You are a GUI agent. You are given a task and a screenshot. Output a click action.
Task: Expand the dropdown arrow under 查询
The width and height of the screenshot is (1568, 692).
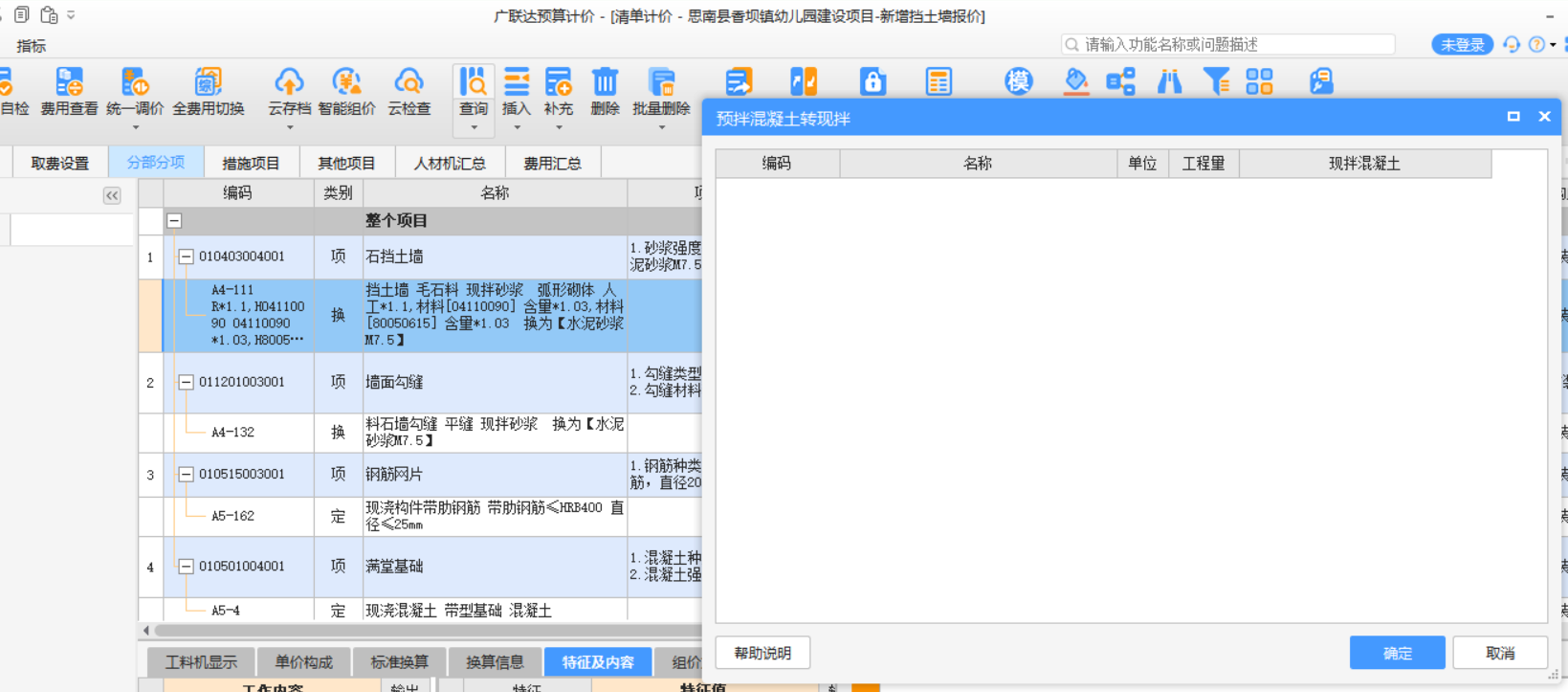474,127
